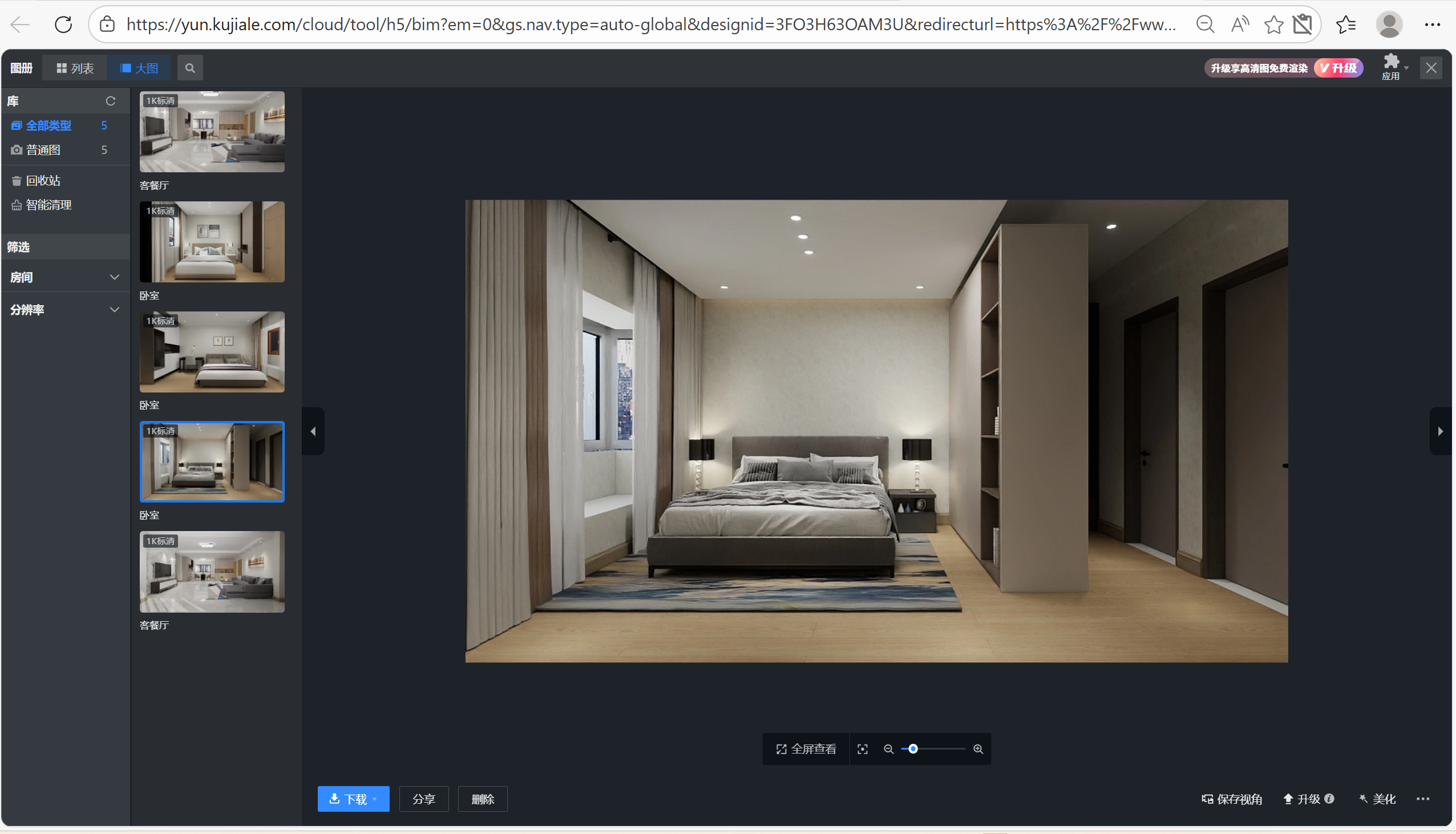Show the previous image with the left arrow

tap(313, 431)
